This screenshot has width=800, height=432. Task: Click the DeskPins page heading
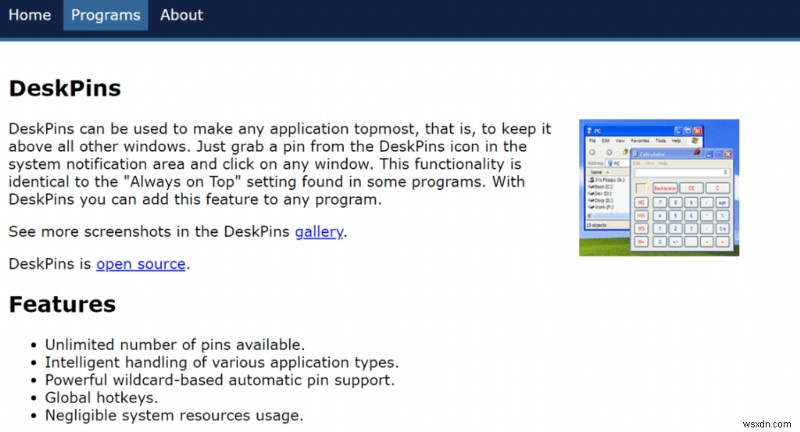pyautogui.click(x=64, y=88)
